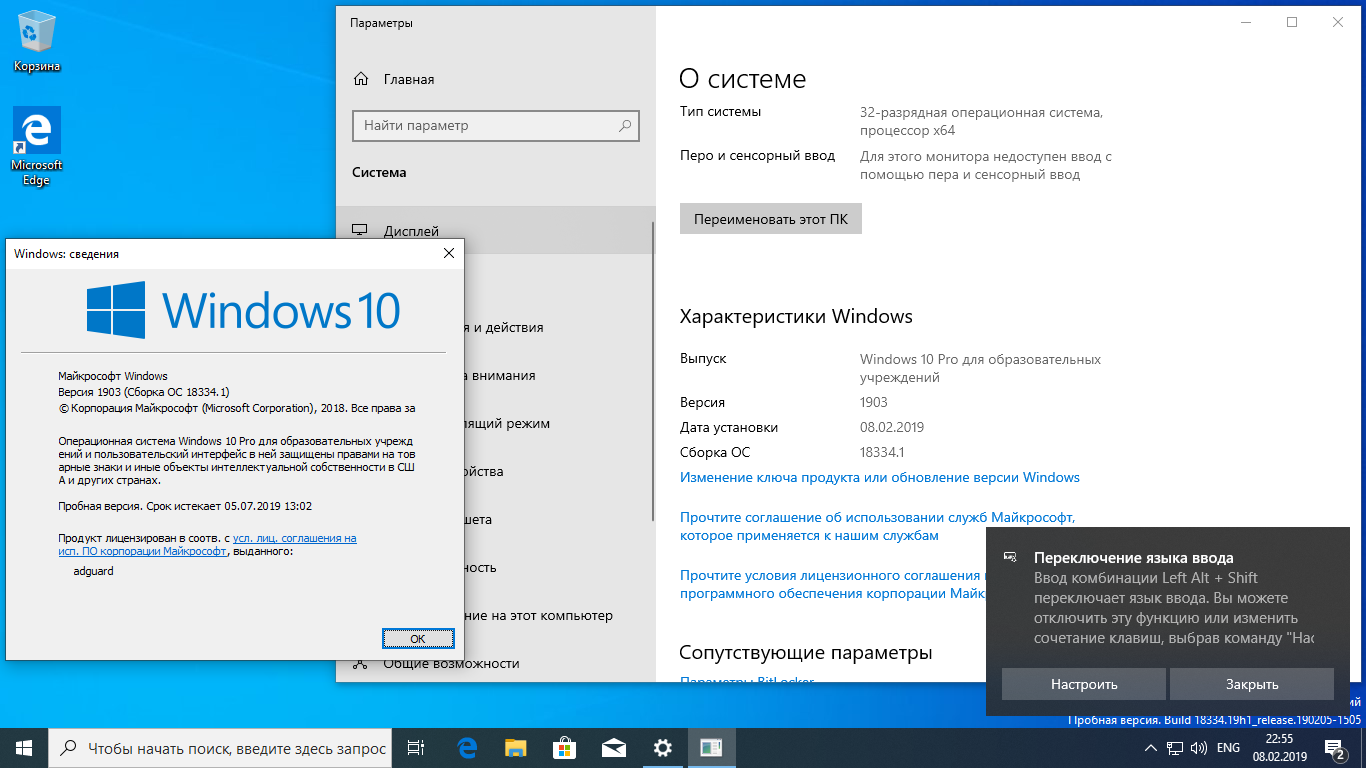Open the Microsoft services agreement link
Viewport: 1366px width, 768px height.
[877, 526]
